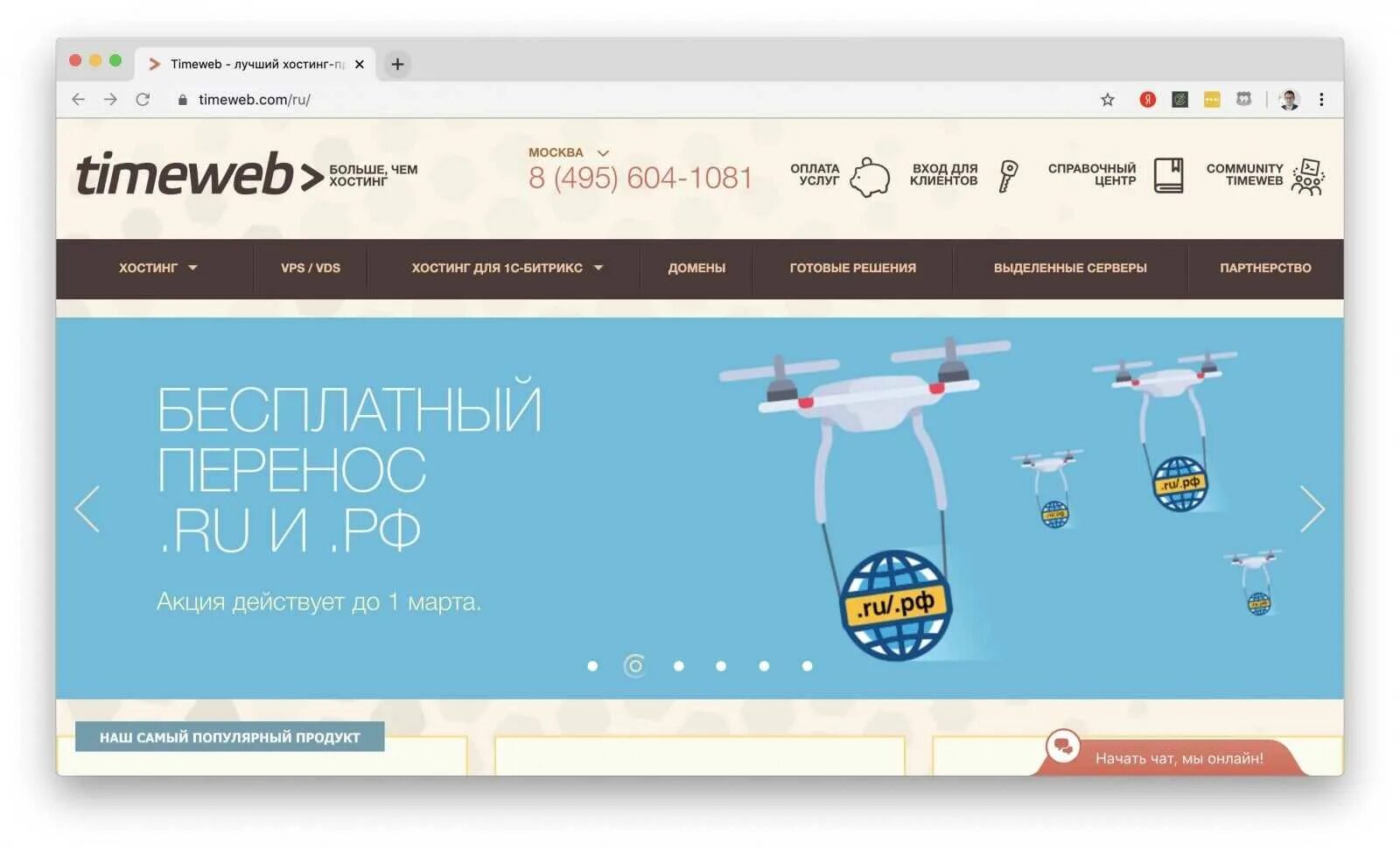Click the Community Timeweb people icon
The width and height of the screenshot is (1400, 850).
(x=1308, y=177)
